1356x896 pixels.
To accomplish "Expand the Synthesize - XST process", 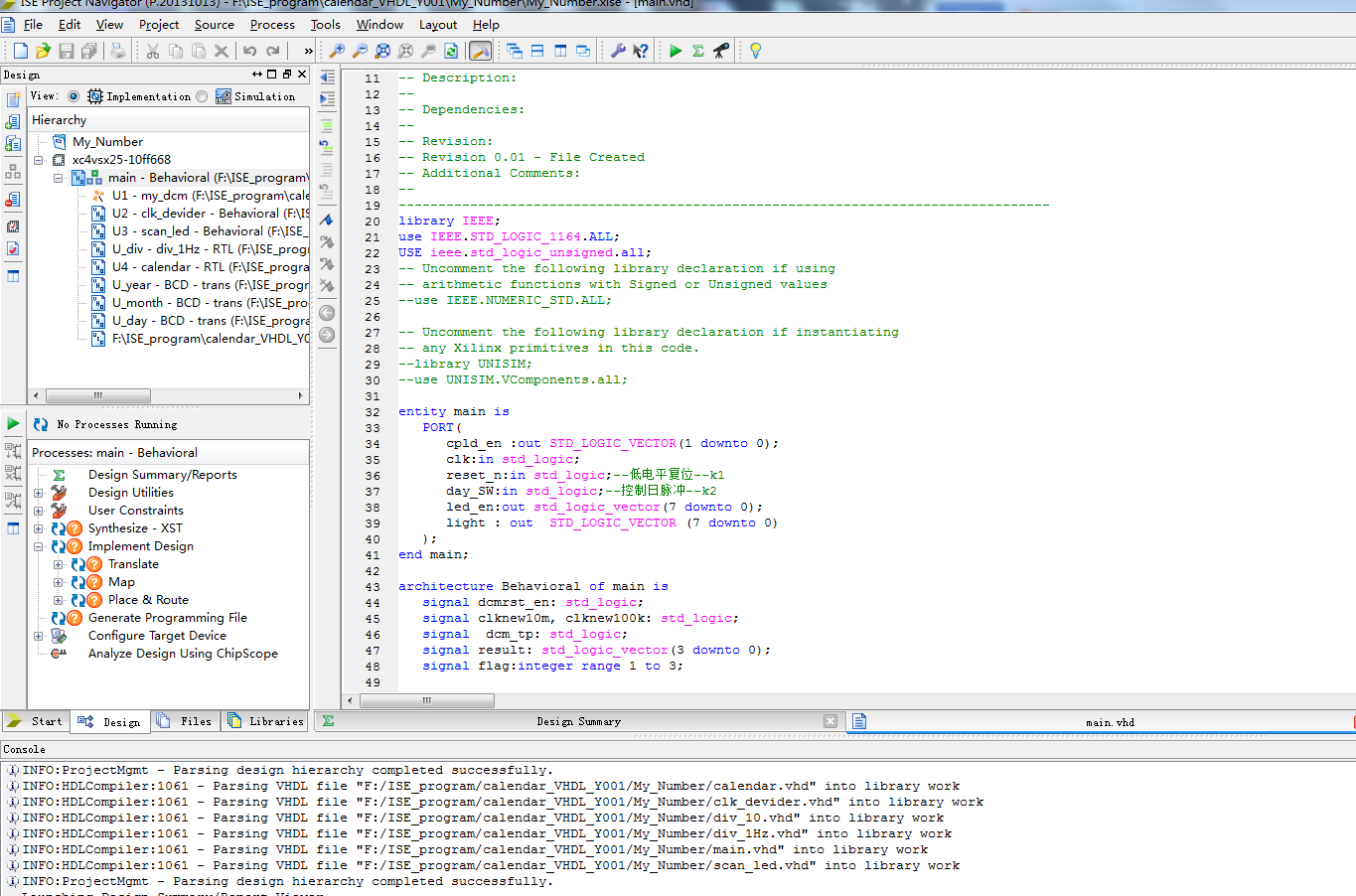I will pos(39,528).
